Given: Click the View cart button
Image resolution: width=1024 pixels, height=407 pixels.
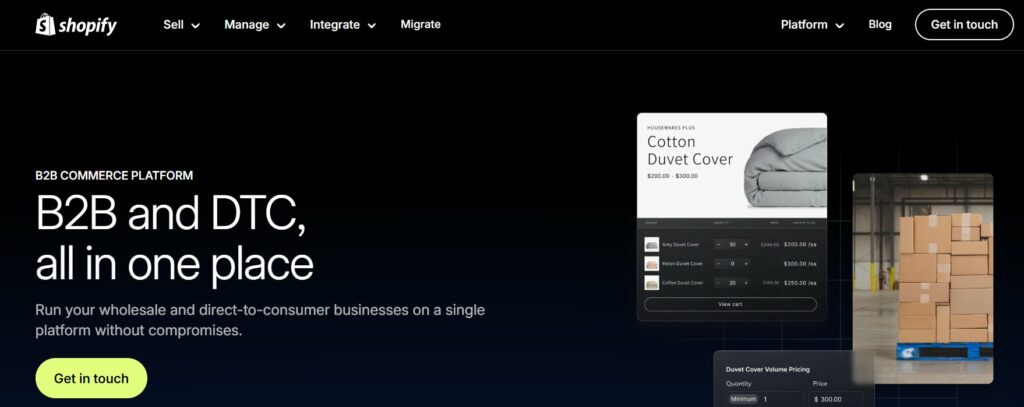Looking at the screenshot, I should (x=730, y=304).
